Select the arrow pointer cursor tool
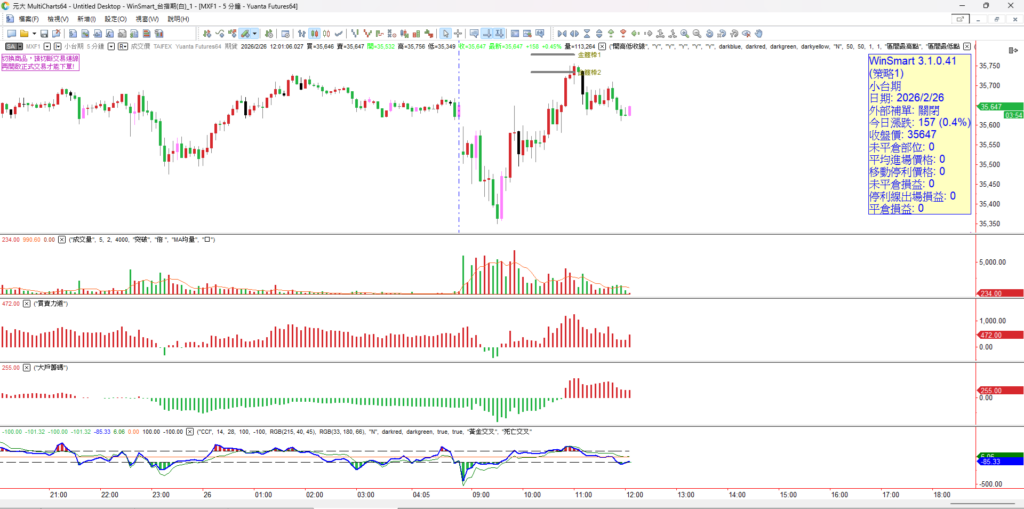Screen dimensions: 1024x509 tap(444, 33)
